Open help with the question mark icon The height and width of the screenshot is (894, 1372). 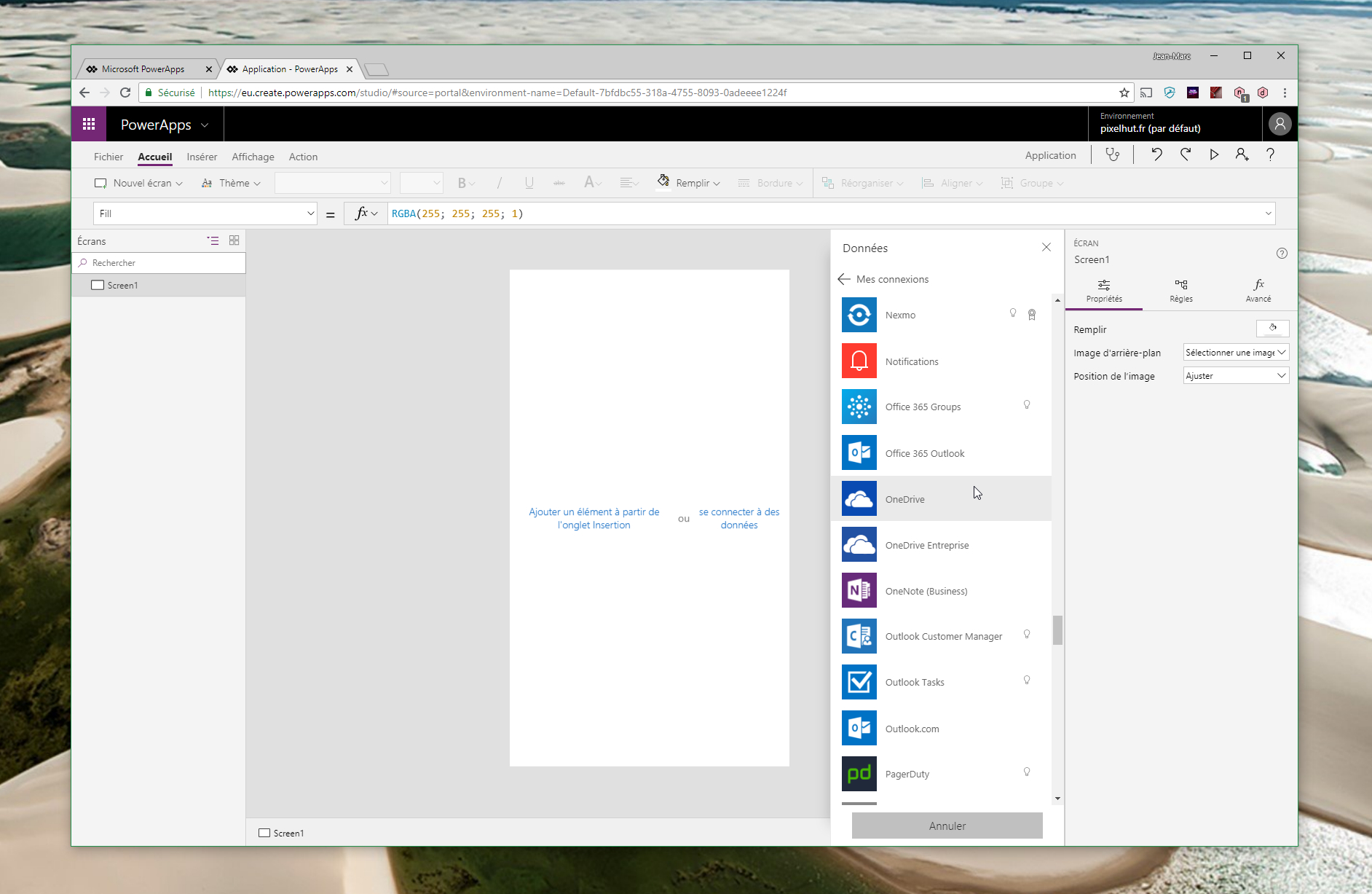pos(1270,154)
